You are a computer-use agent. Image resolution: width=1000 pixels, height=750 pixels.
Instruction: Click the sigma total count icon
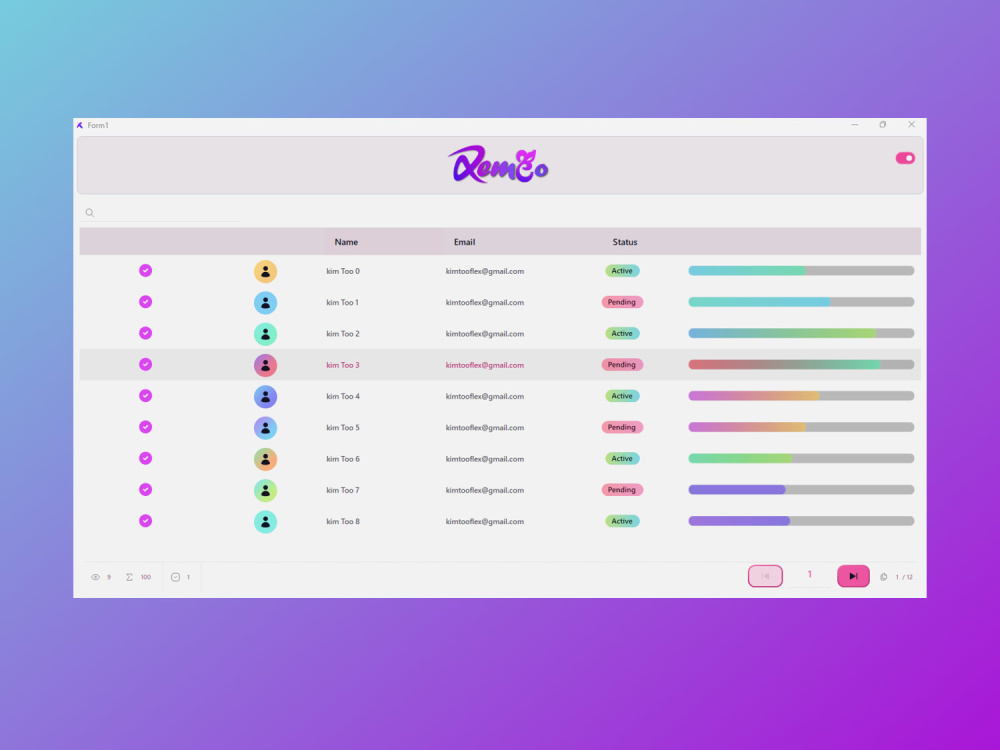point(129,577)
